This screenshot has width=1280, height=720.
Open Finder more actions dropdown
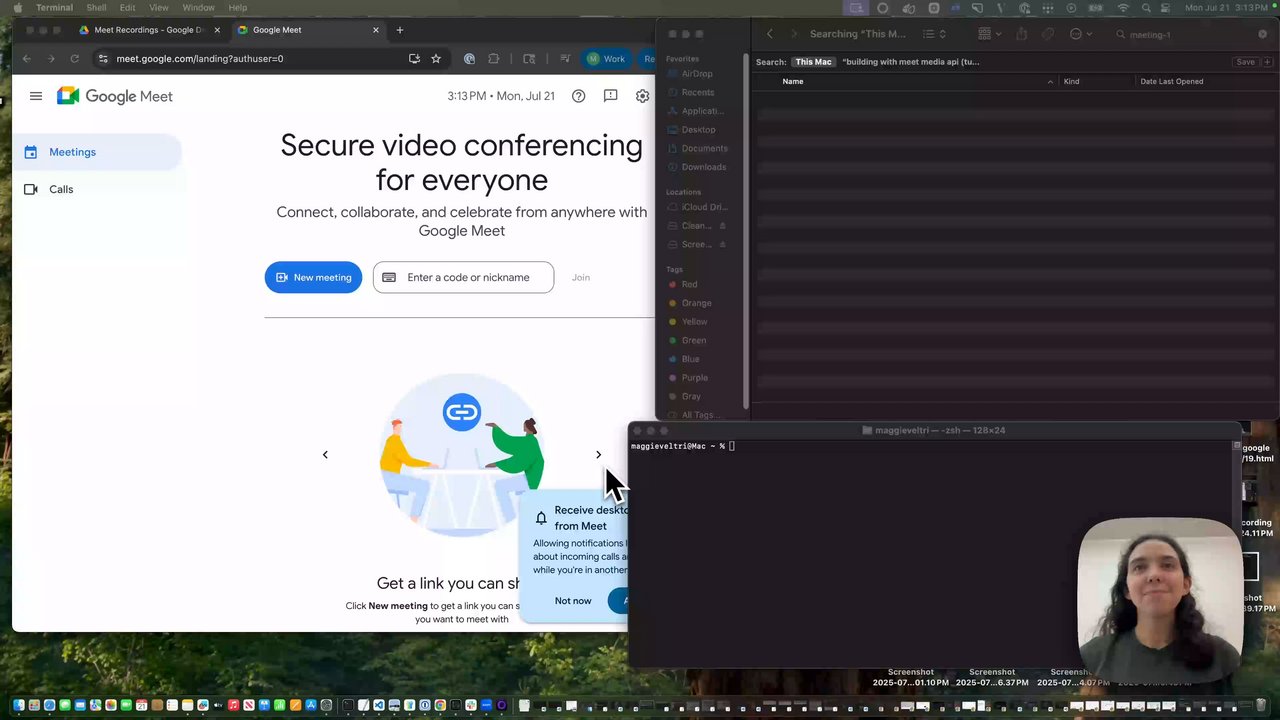[x=1080, y=34]
